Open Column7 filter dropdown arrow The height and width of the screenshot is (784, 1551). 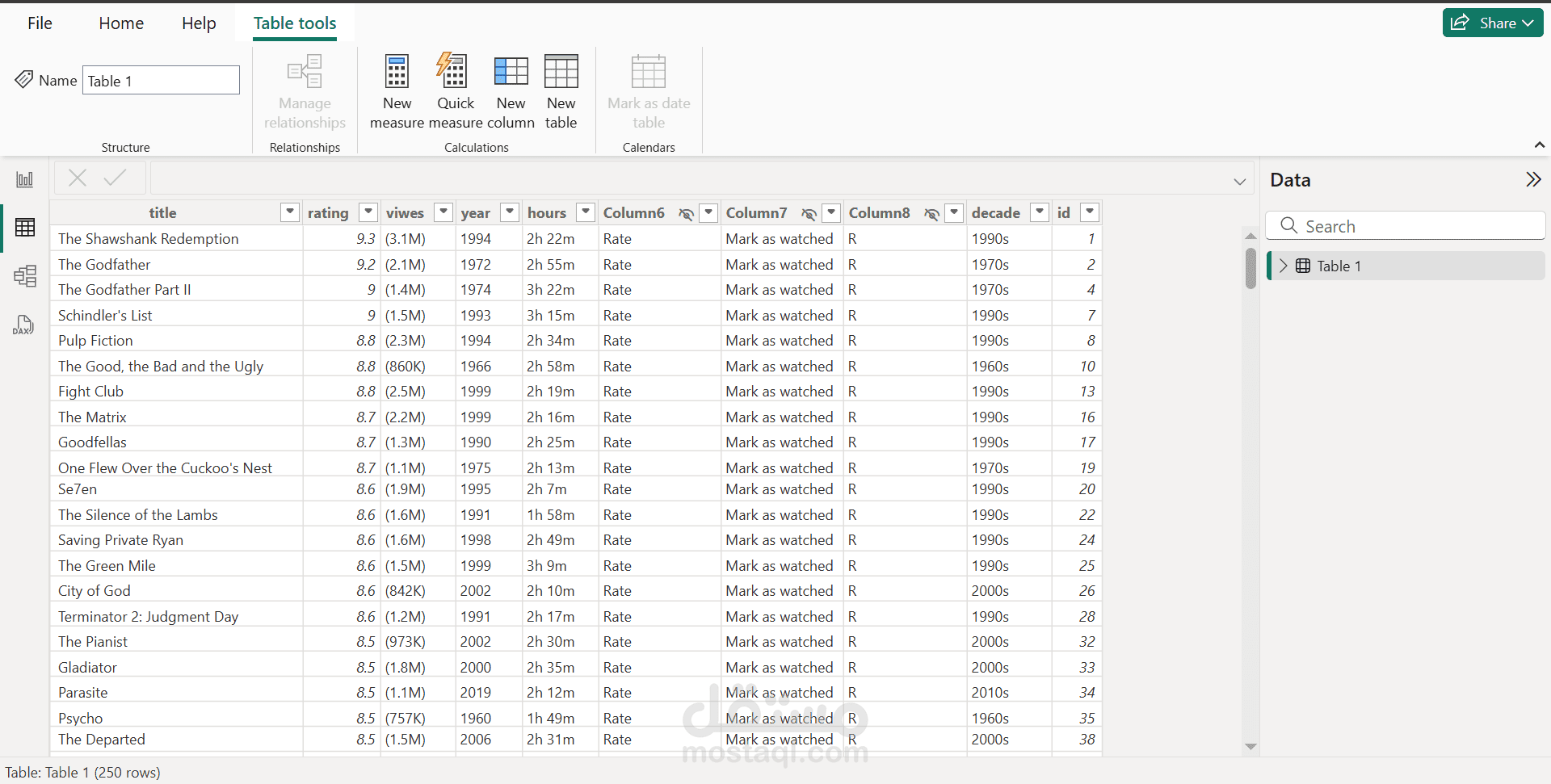[x=831, y=212]
